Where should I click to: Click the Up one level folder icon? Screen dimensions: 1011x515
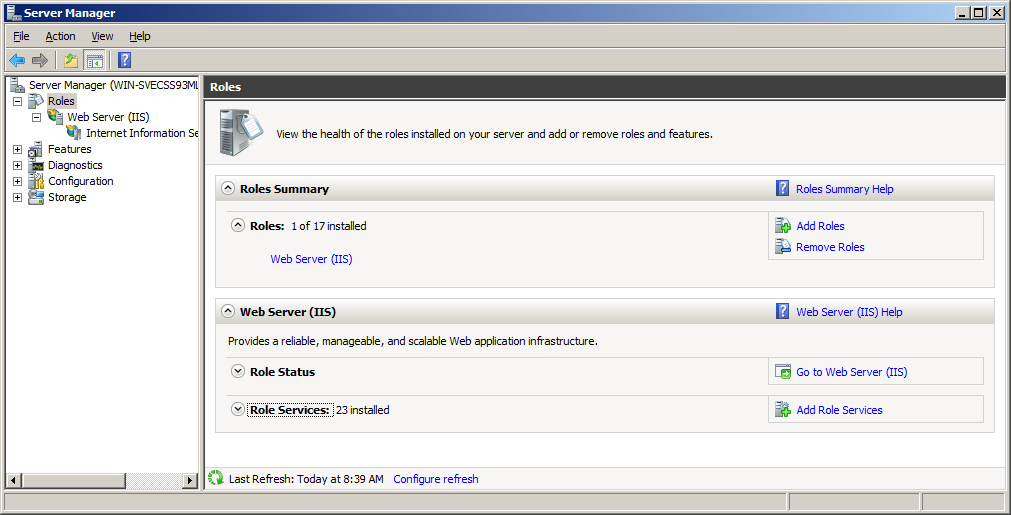click(71, 61)
